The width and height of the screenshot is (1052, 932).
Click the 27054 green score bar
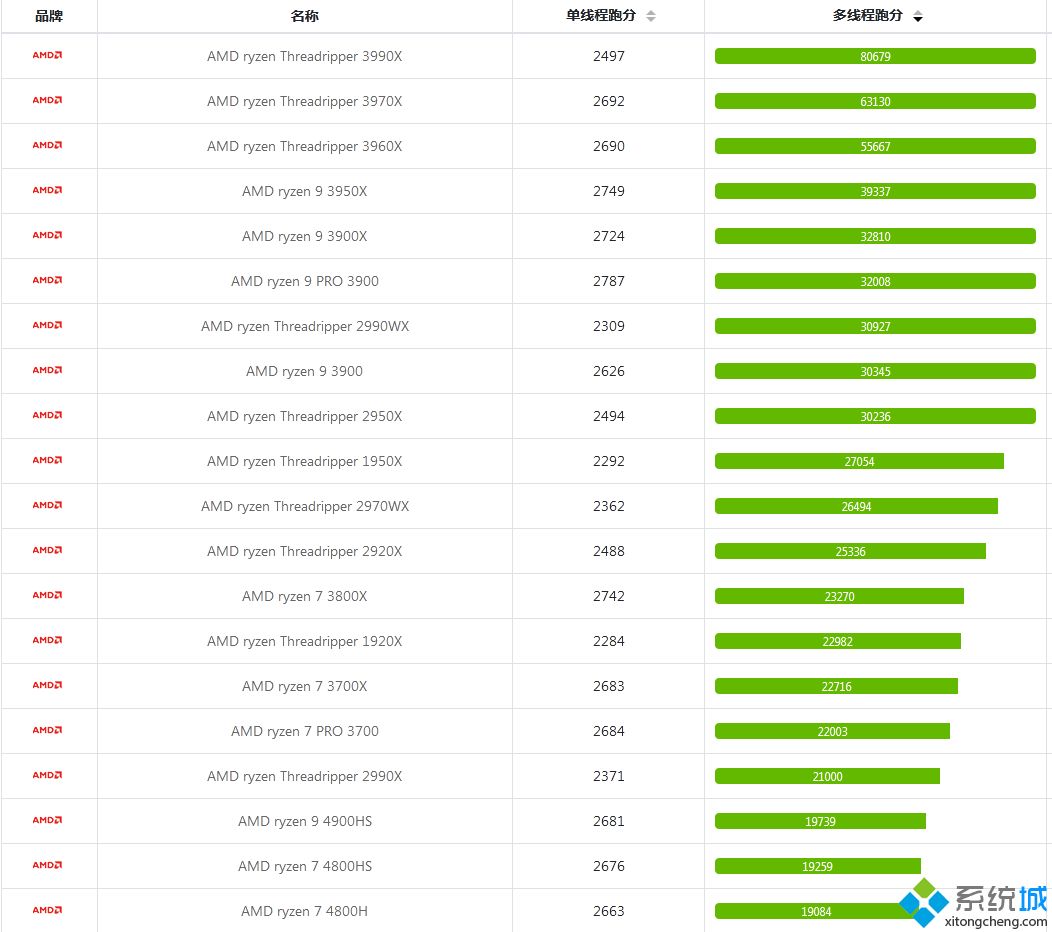pos(859,461)
